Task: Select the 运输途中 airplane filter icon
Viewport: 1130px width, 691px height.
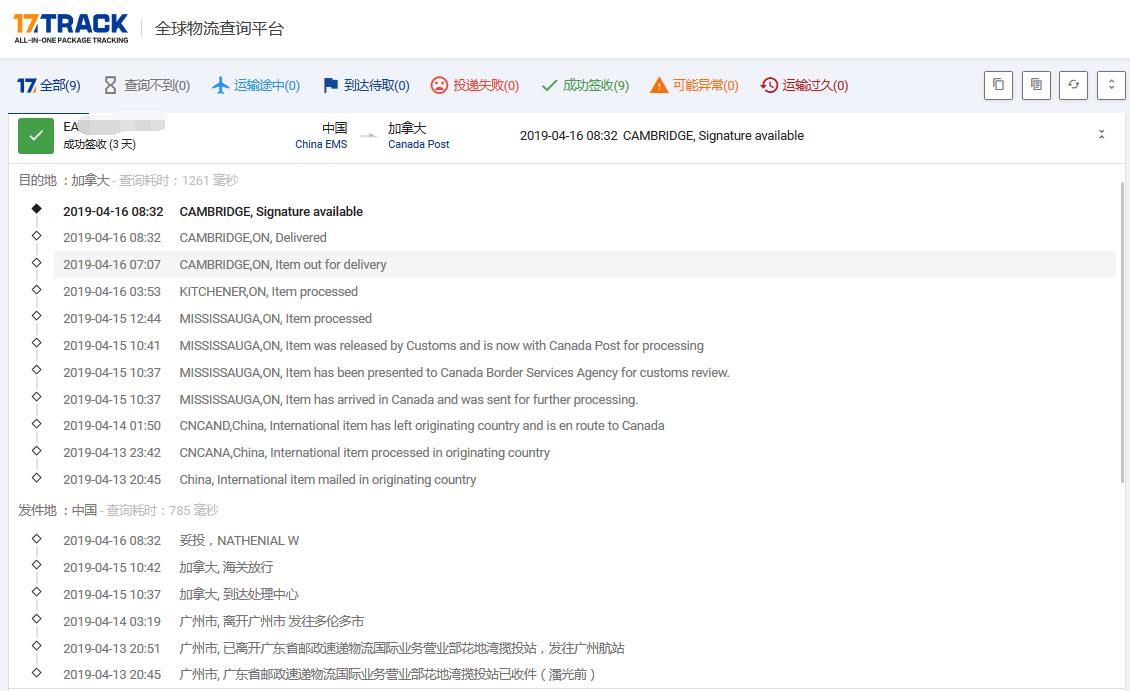Action: 220,85
